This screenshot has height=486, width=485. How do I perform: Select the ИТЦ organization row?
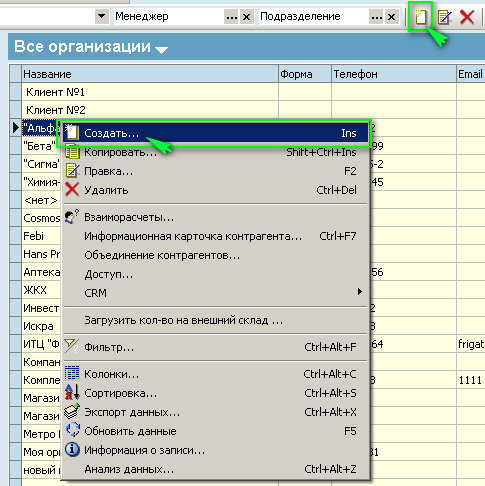41,344
